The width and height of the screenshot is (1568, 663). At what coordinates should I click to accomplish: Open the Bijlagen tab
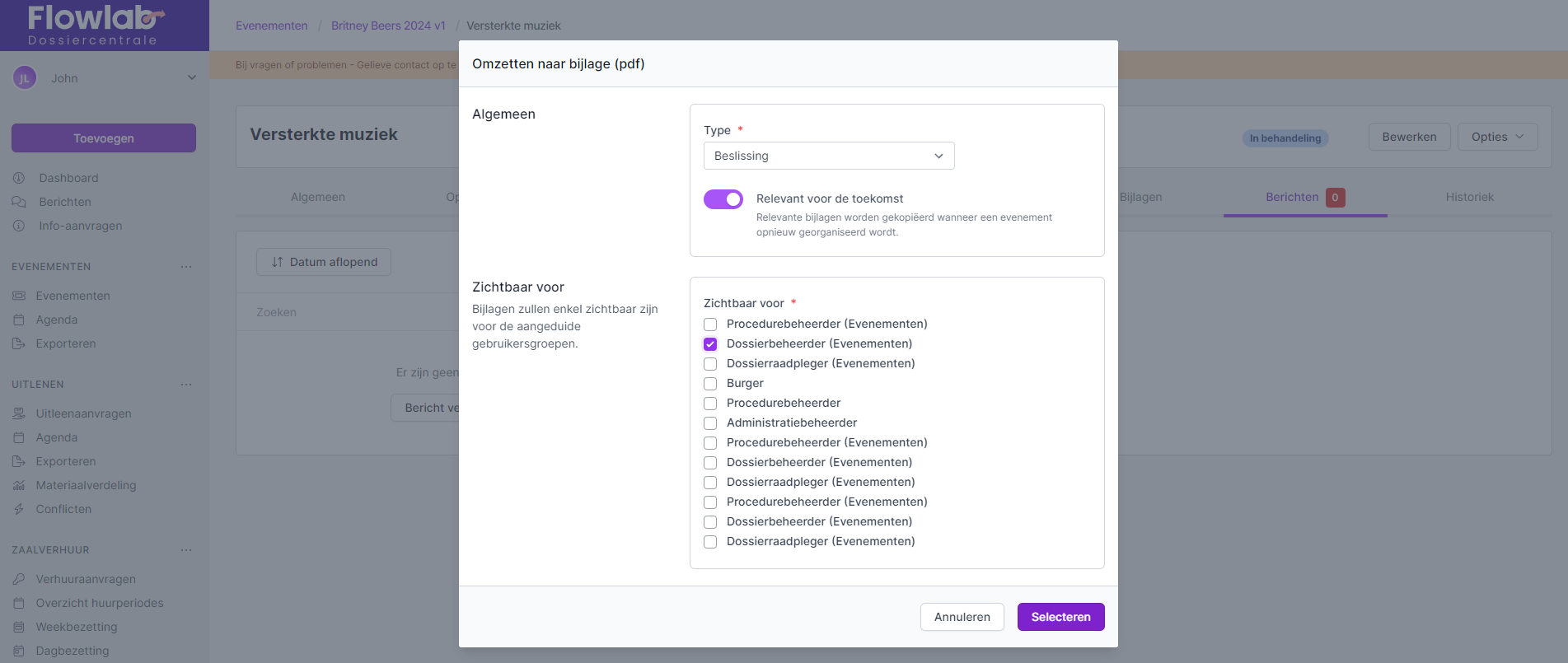pyautogui.click(x=1140, y=197)
